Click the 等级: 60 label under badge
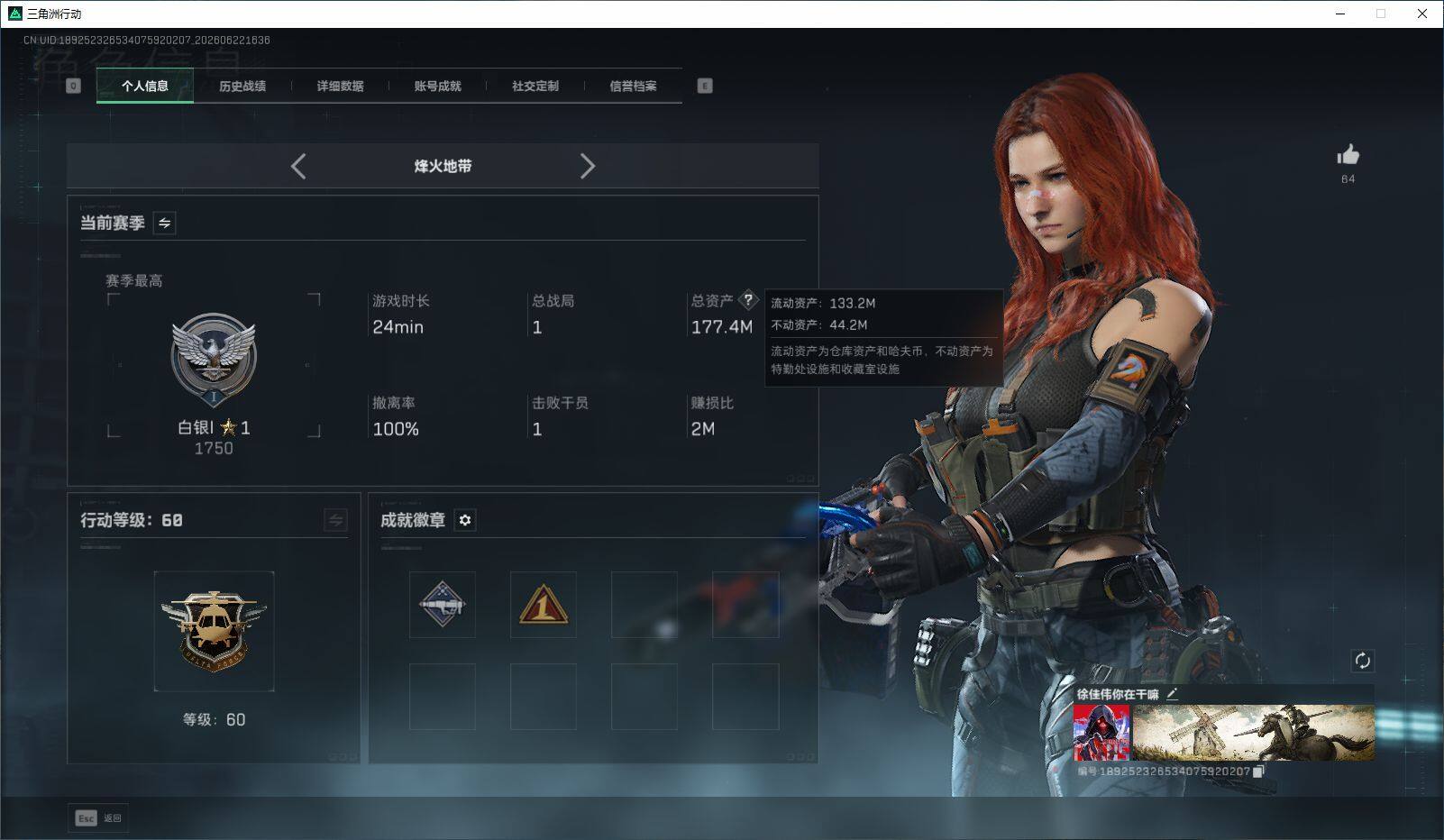The width and height of the screenshot is (1444, 840). pos(214,719)
